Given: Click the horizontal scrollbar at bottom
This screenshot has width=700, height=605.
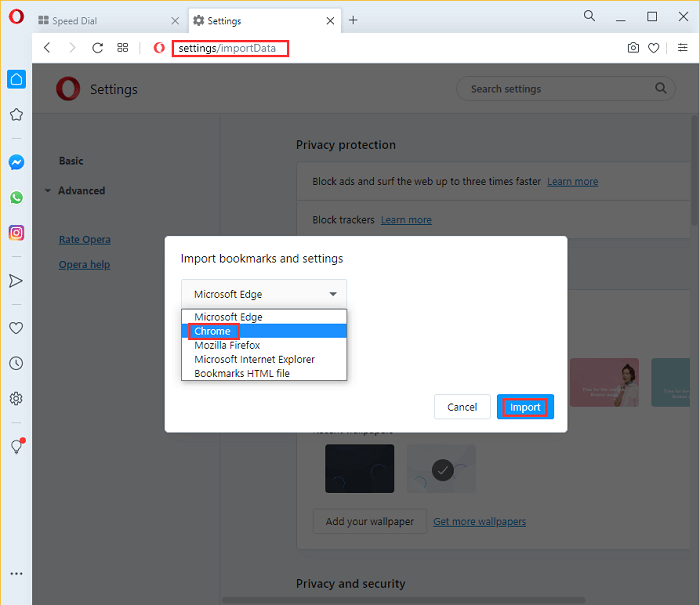Looking at the screenshot, I should point(403,601).
